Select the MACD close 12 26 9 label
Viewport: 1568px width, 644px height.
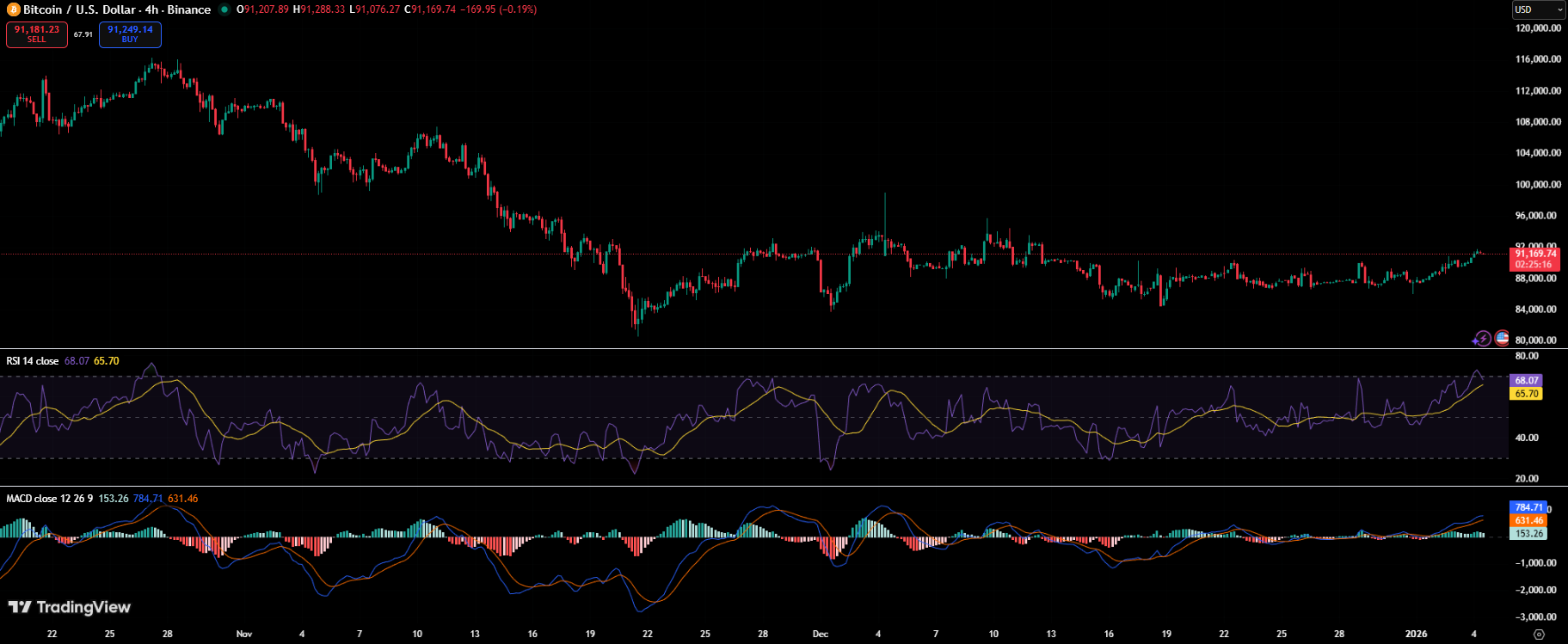[x=50, y=499]
